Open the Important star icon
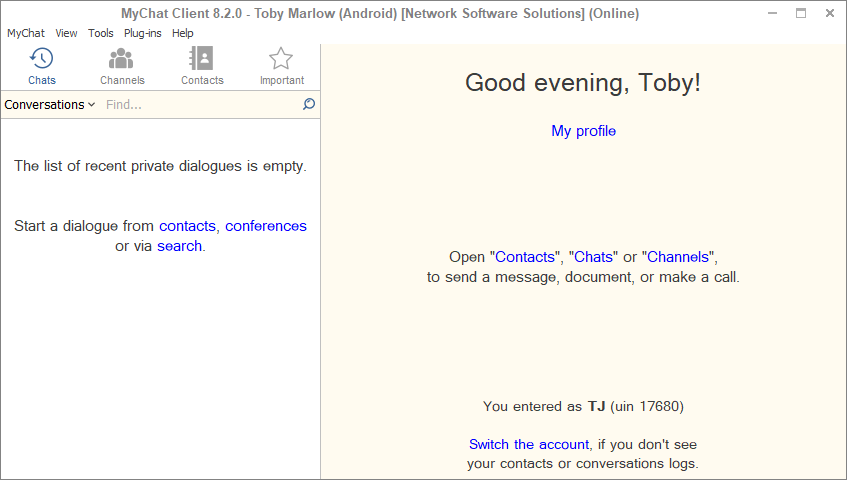The height and width of the screenshot is (480, 847). (x=281, y=59)
